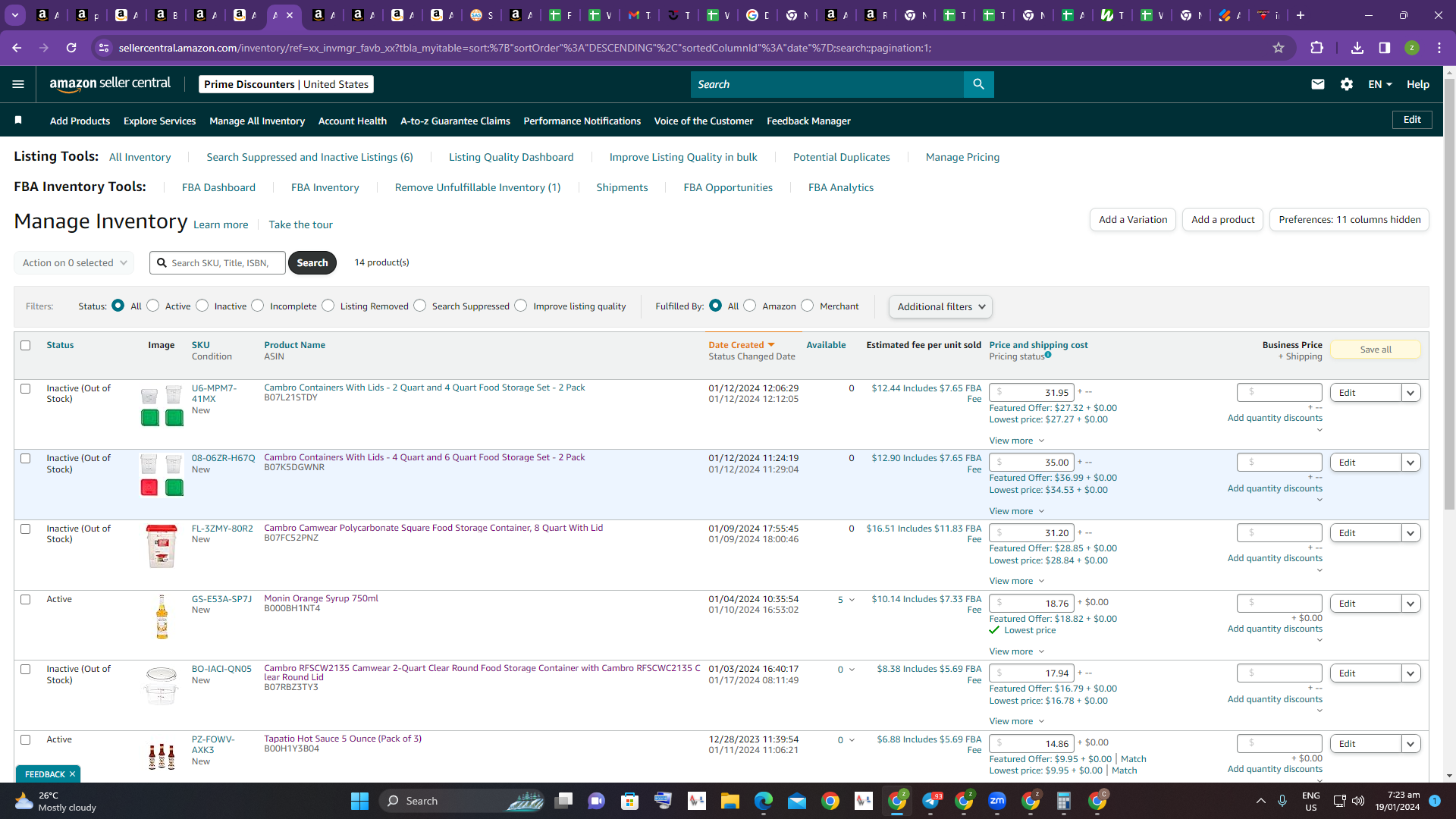Open the Chrome downloads icon

[1357, 48]
